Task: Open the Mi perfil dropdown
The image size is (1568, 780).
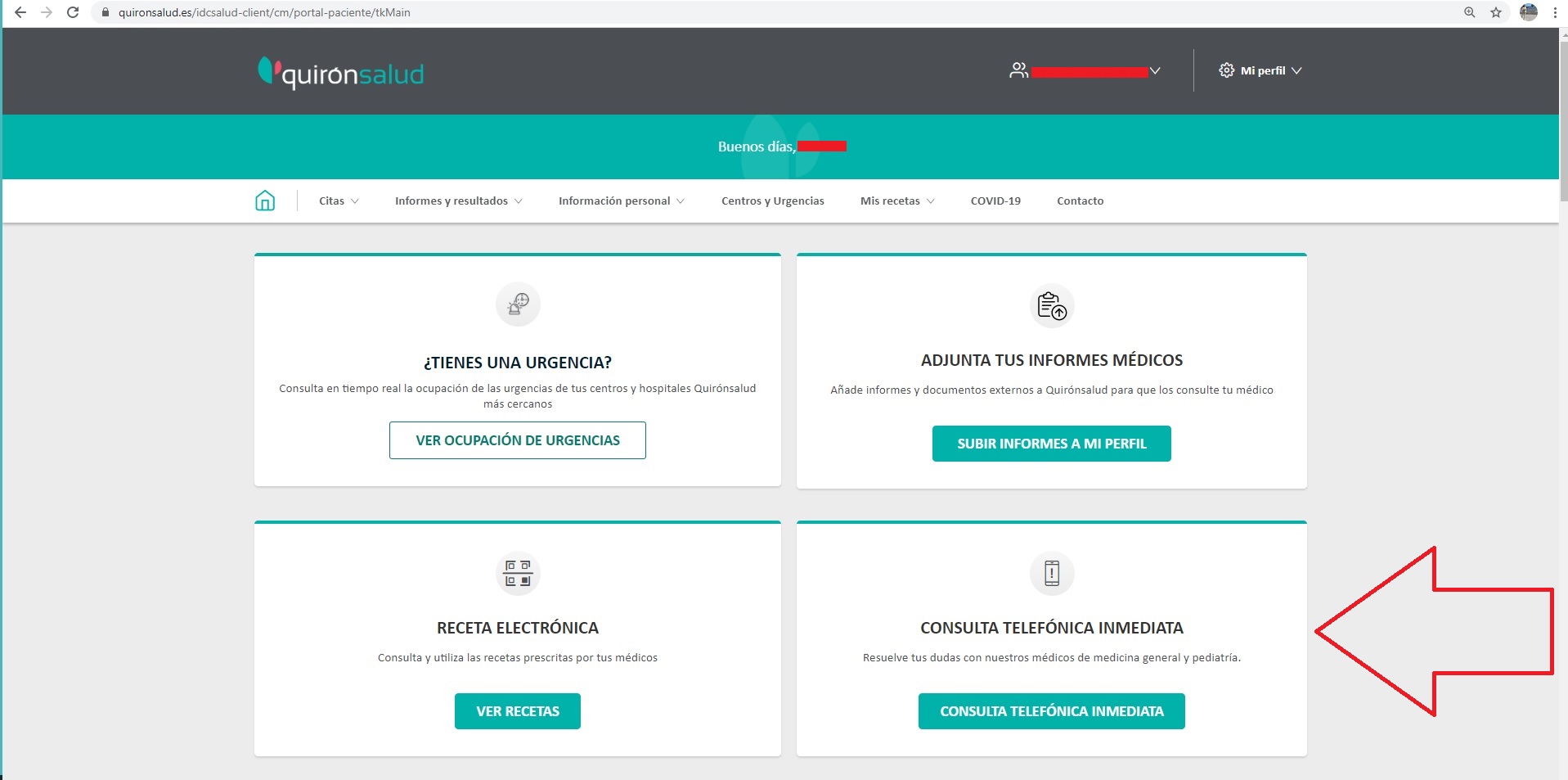Action: pyautogui.click(x=1260, y=70)
